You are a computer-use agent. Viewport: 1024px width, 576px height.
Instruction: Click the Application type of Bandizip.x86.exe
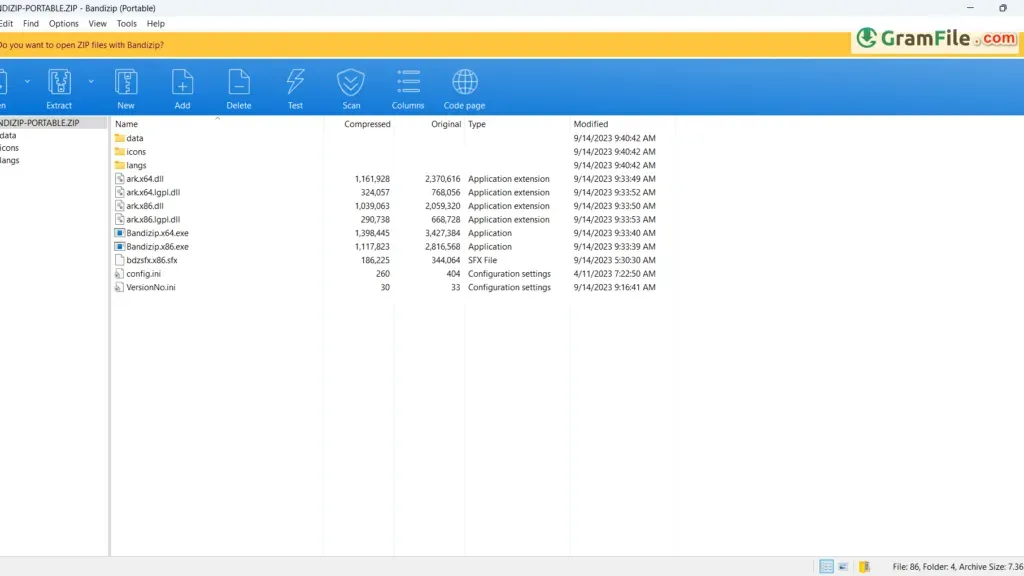click(x=490, y=247)
